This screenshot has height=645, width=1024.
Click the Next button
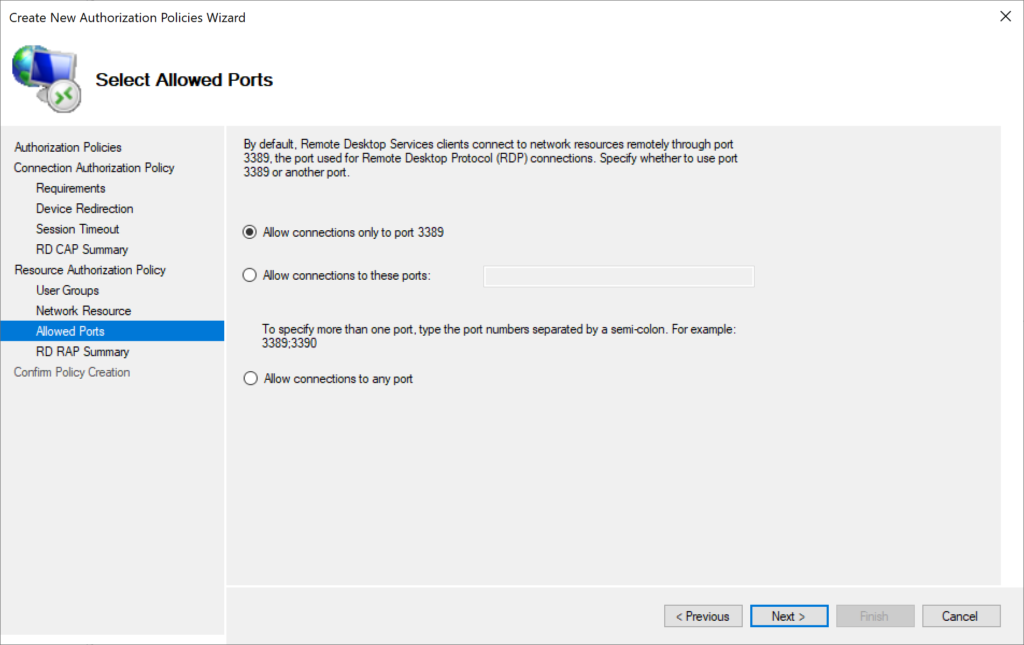788,616
